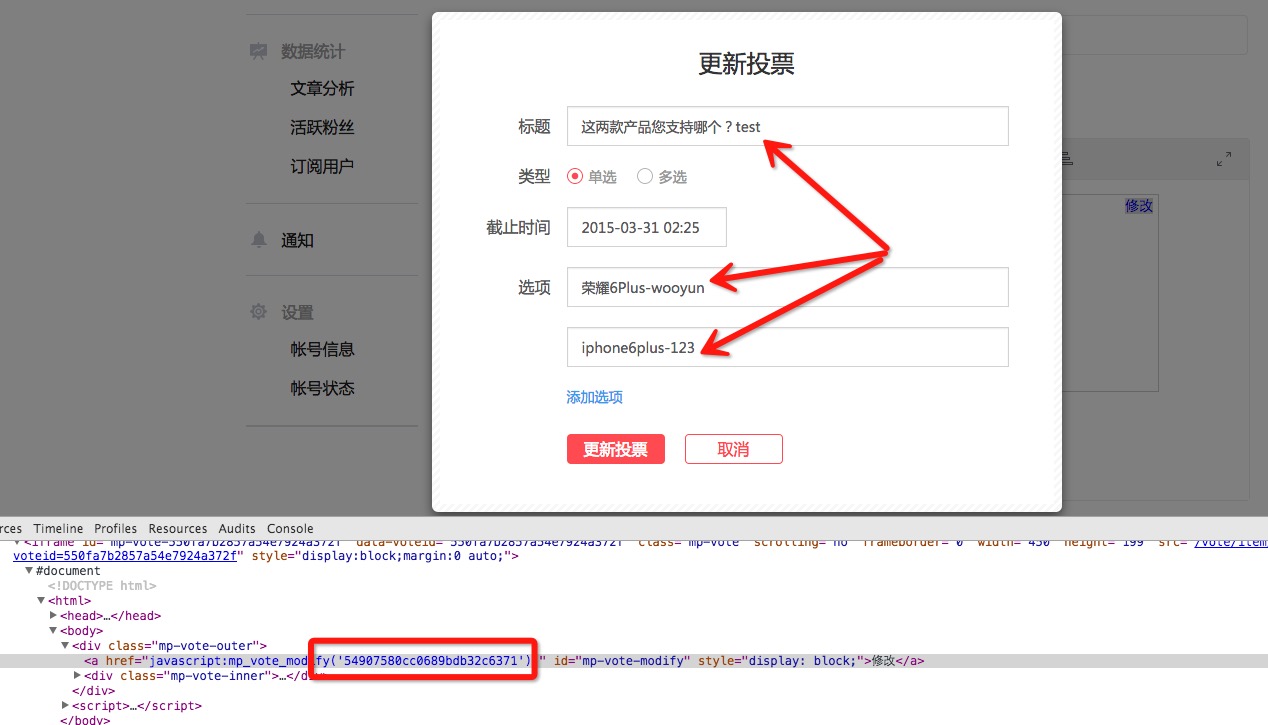Screen dimensions: 1268x725
Task: Click the 添加选项 link
Action: pyautogui.click(x=595, y=397)
